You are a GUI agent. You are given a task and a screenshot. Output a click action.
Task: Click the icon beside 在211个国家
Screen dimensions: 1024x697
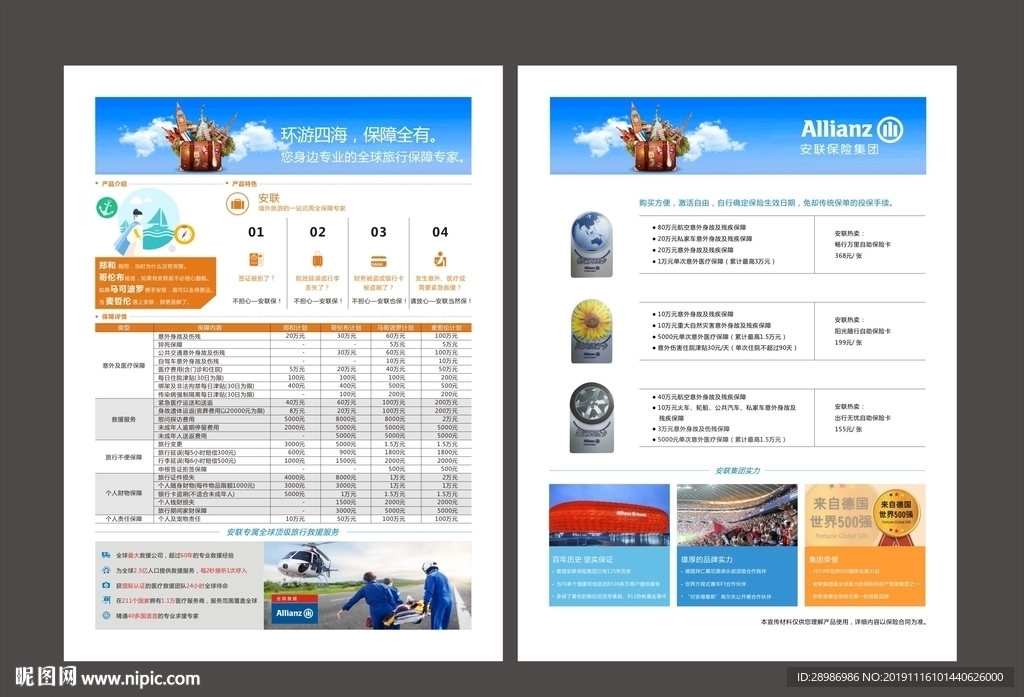[x=106, y=600]
